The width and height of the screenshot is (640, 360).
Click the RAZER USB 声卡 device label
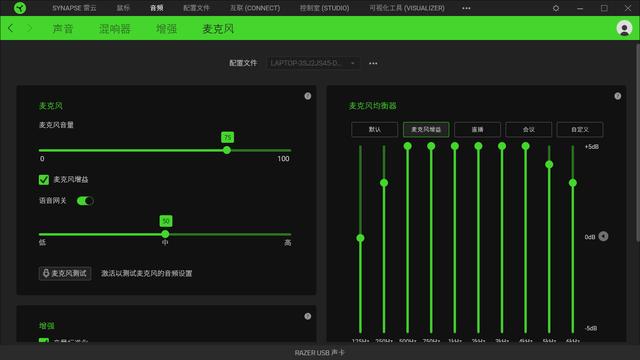click(320, 353)
